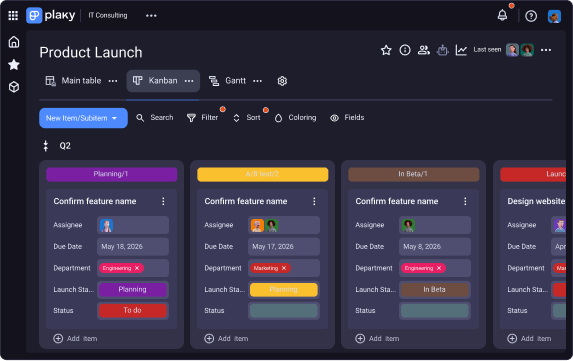
Task: Open the automations robot icon
Action: 443,50
